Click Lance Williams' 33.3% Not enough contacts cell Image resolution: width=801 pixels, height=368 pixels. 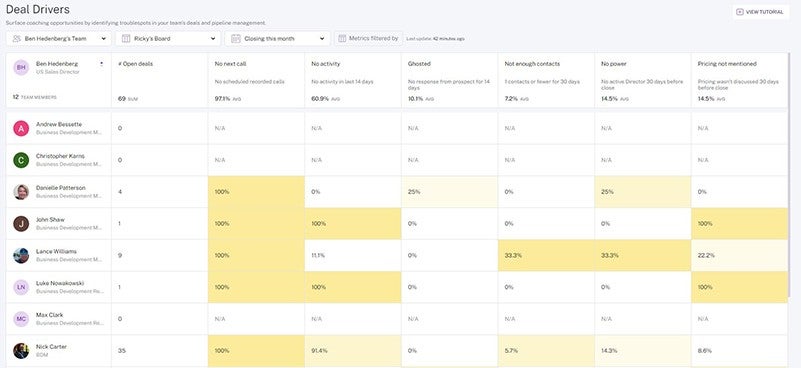546,255
